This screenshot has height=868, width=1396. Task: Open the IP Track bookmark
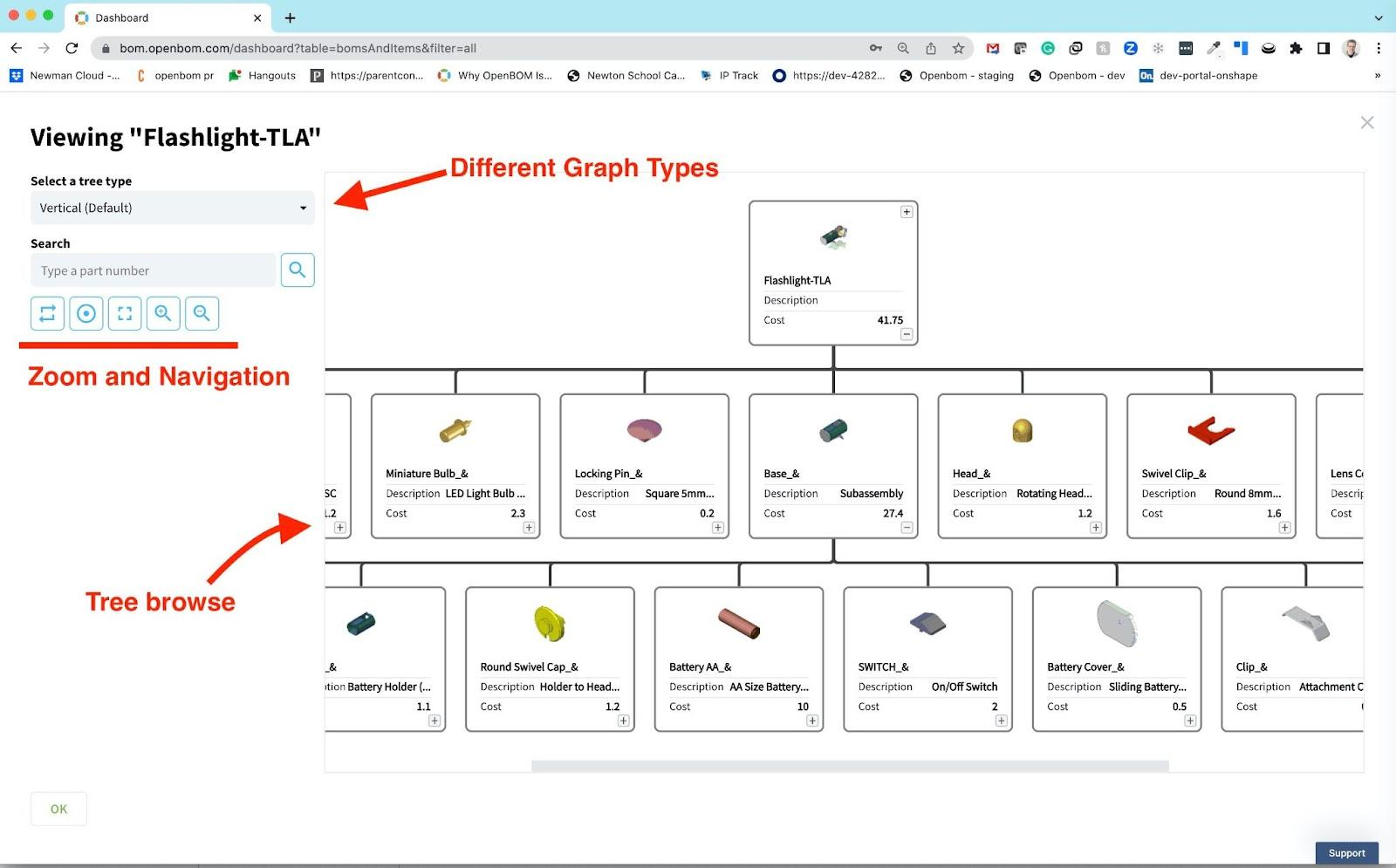click(729, 76)
